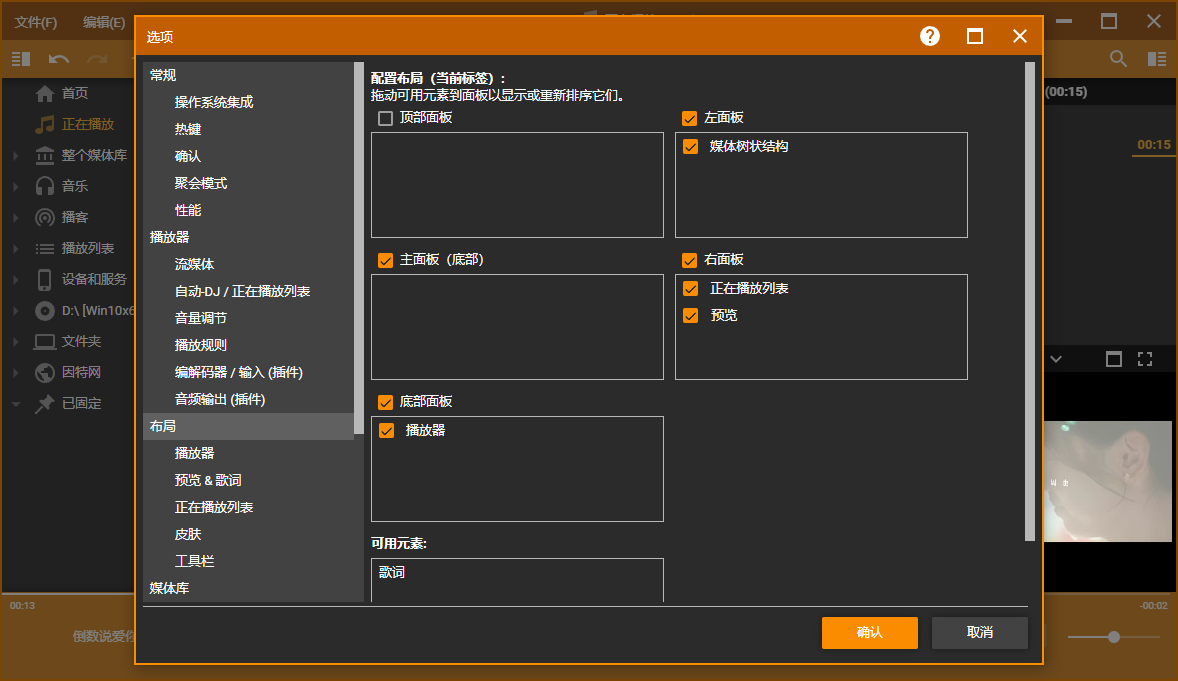
Task: Click the podcast icon in the sidebar
Action: click(45, 217)
